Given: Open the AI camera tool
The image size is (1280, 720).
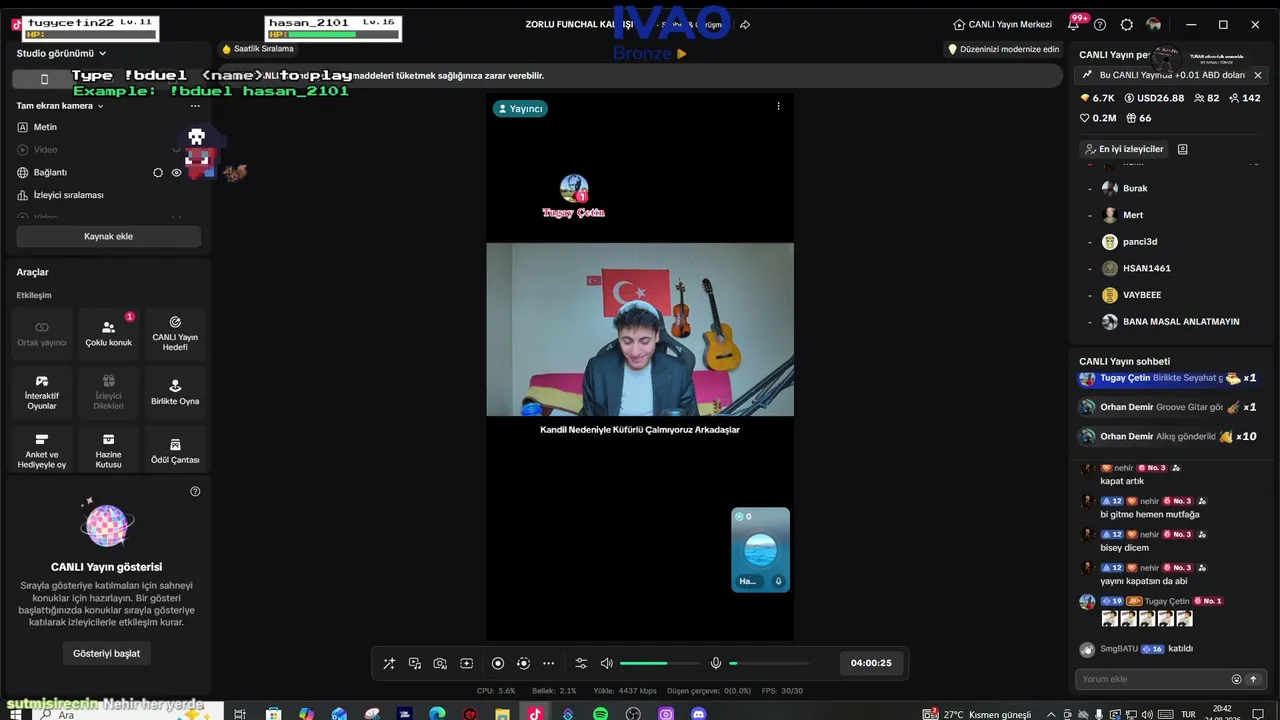Looking at the screenshot, I should point(440,663).
